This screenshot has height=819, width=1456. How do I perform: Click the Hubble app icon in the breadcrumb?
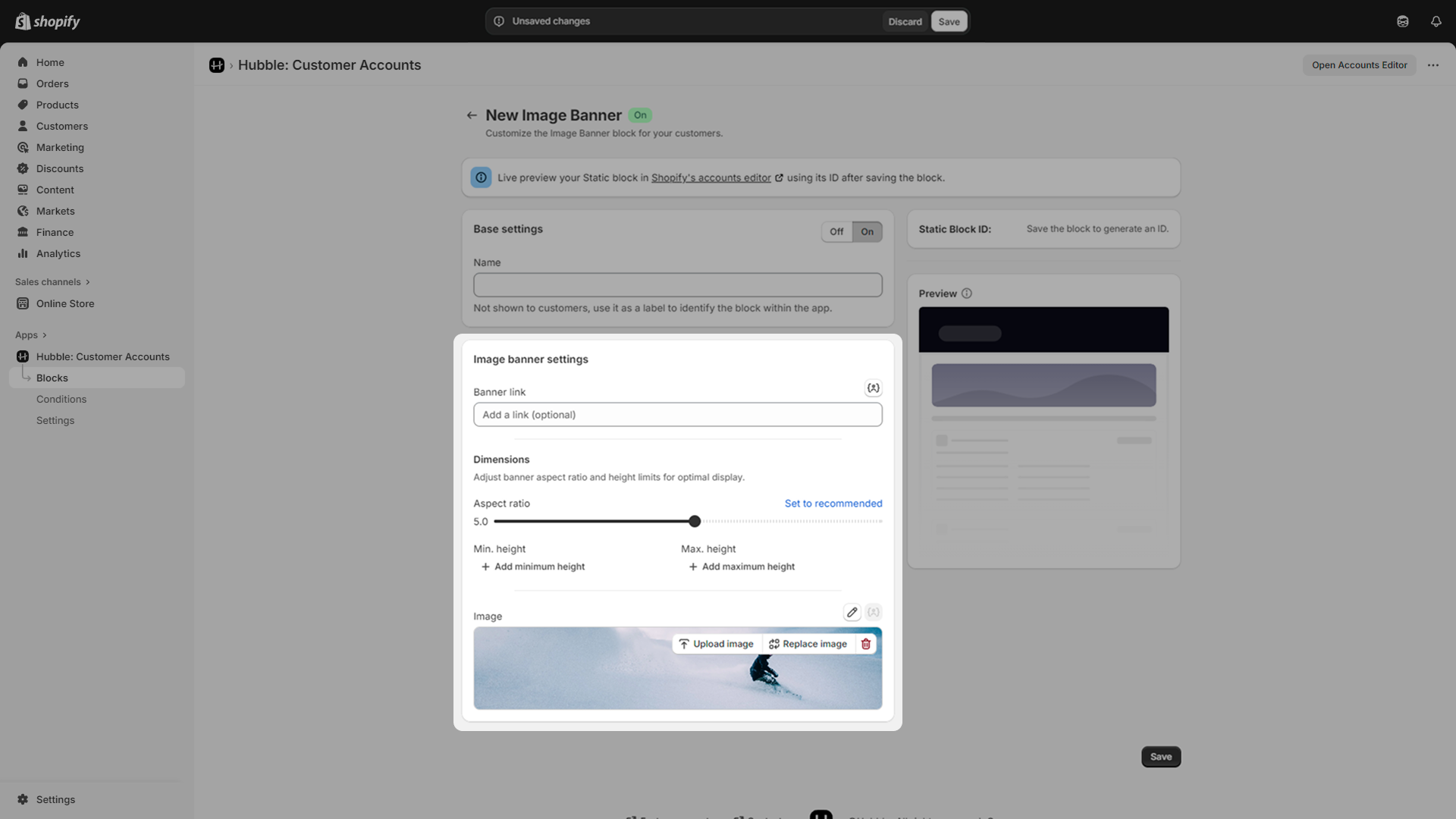(x=217, y=65)
